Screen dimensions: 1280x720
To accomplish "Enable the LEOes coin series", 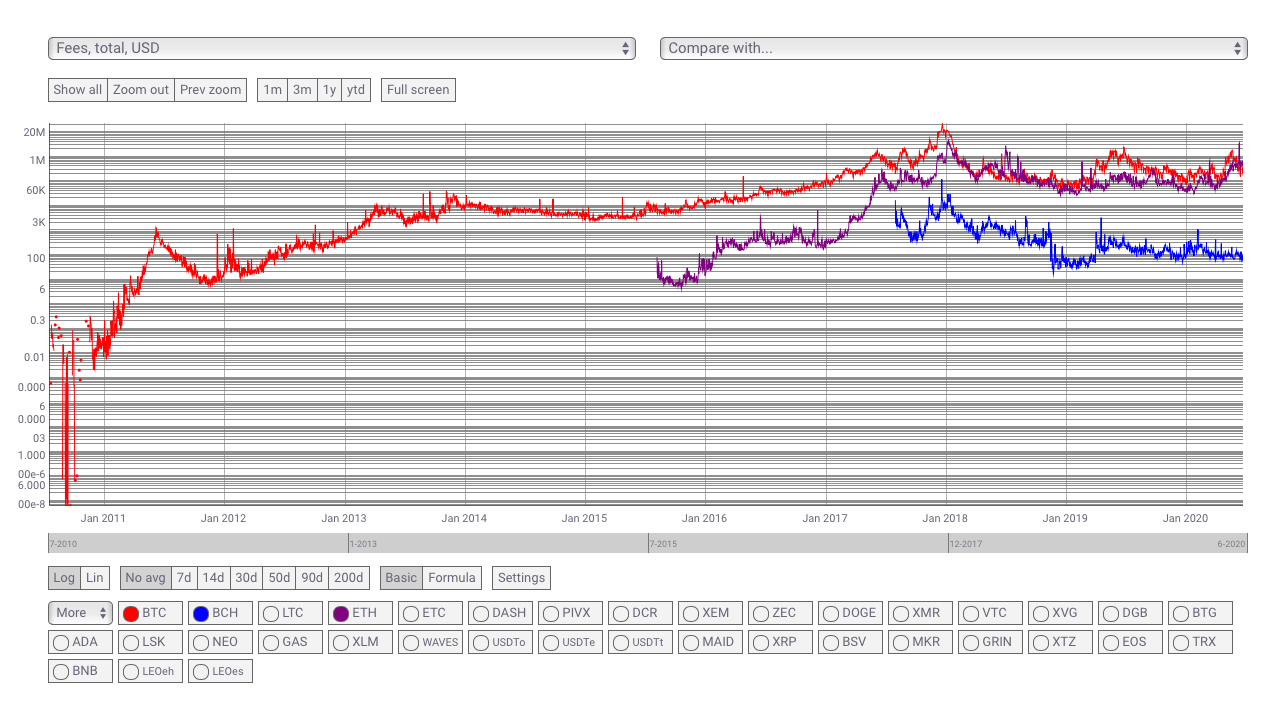I will pyautogui.click(x=220, y=671).
